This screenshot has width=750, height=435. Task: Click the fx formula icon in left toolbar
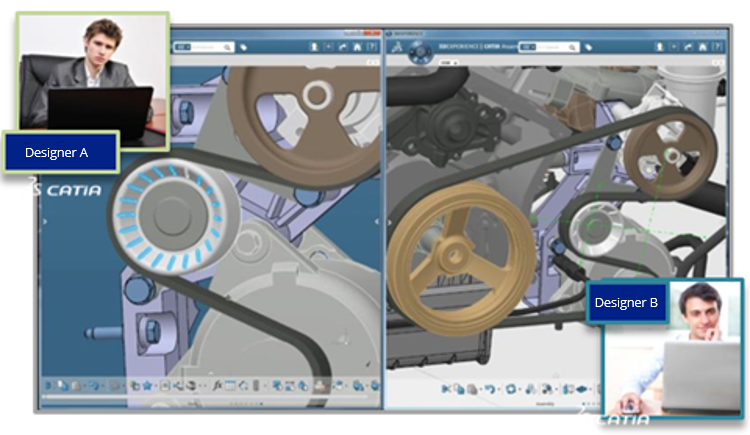tap(214, 385)
